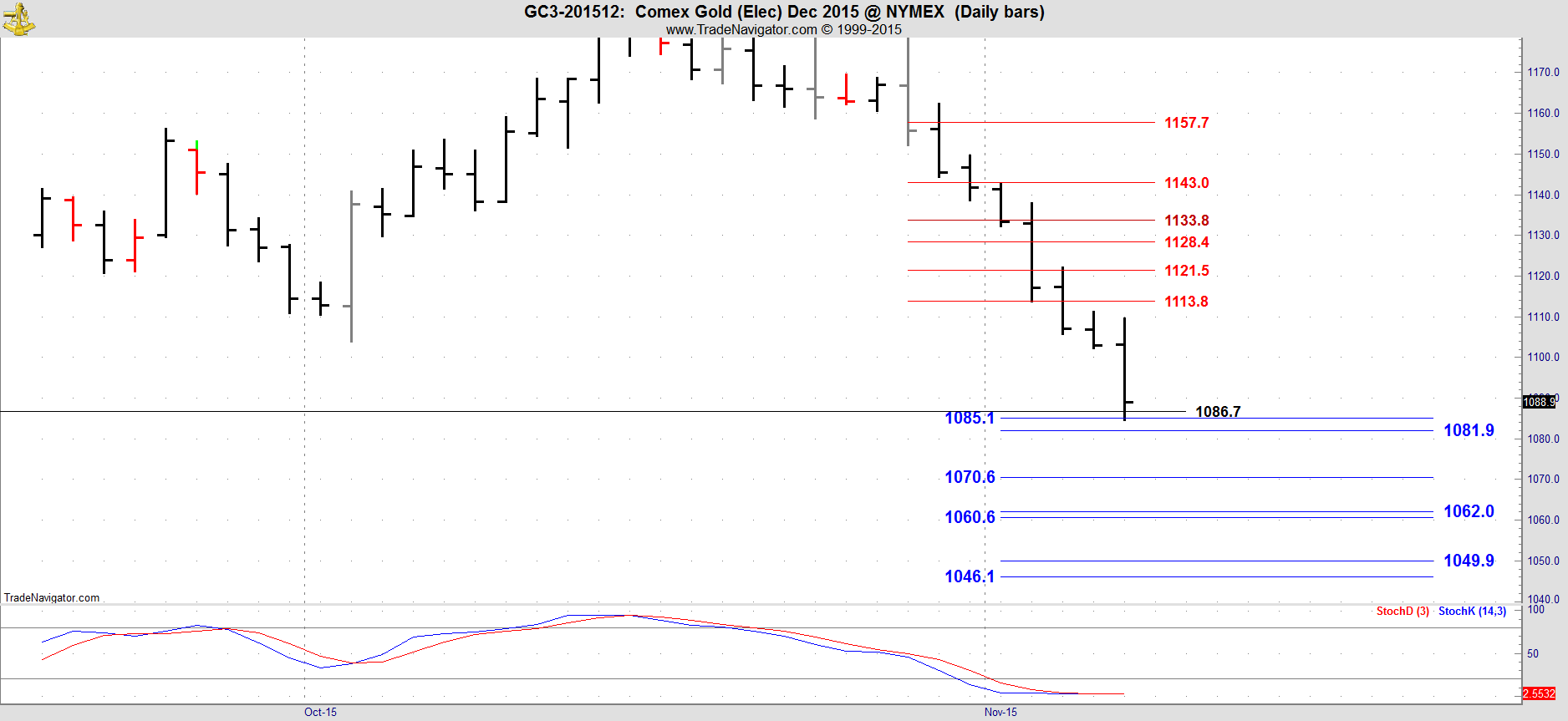1568x721 pixels.
Task: Click the blue 1046.1 support label
Action: point(970,576)
